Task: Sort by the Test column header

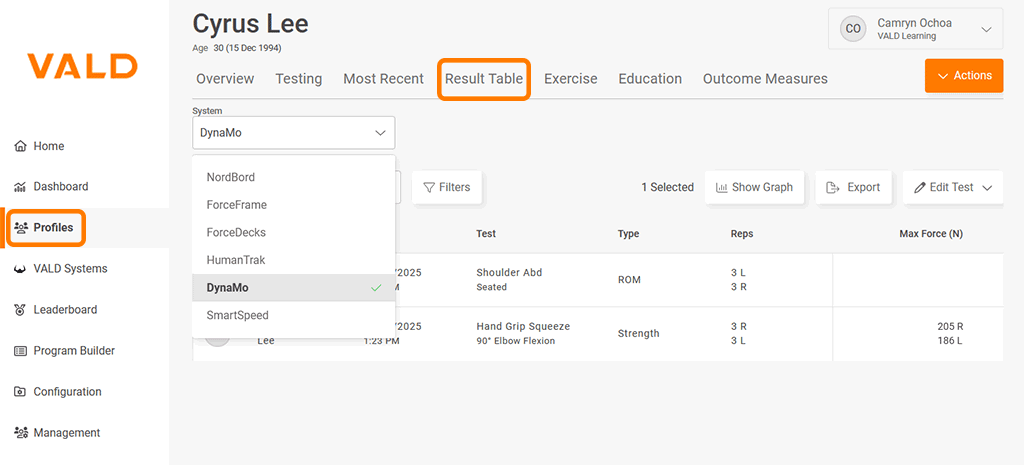Action: [x=486, y=234]
